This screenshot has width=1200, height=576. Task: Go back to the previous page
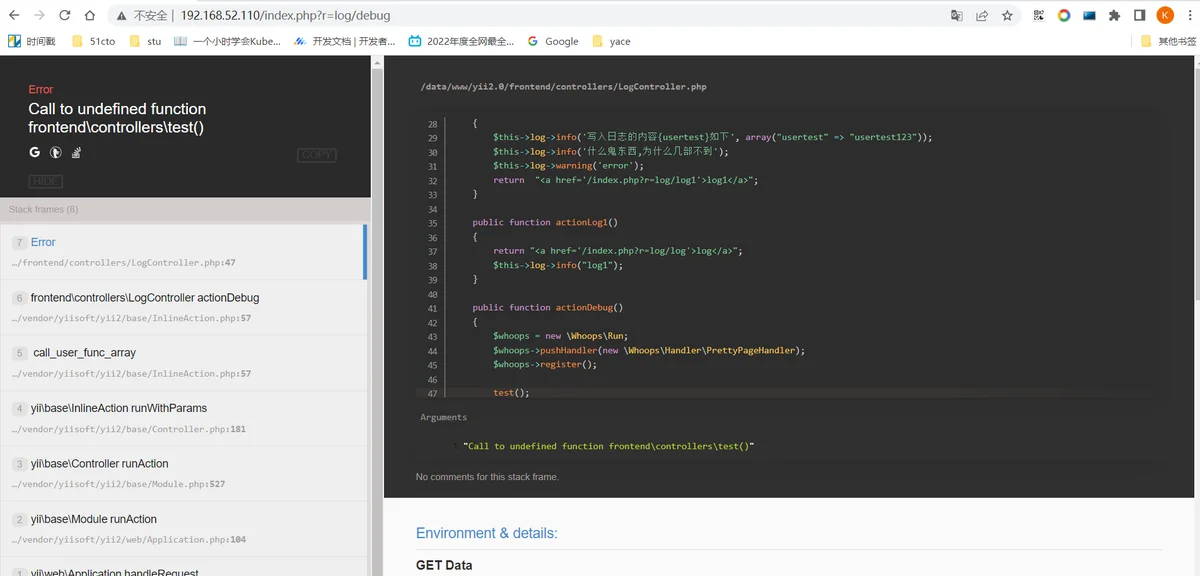pos(14,15)
